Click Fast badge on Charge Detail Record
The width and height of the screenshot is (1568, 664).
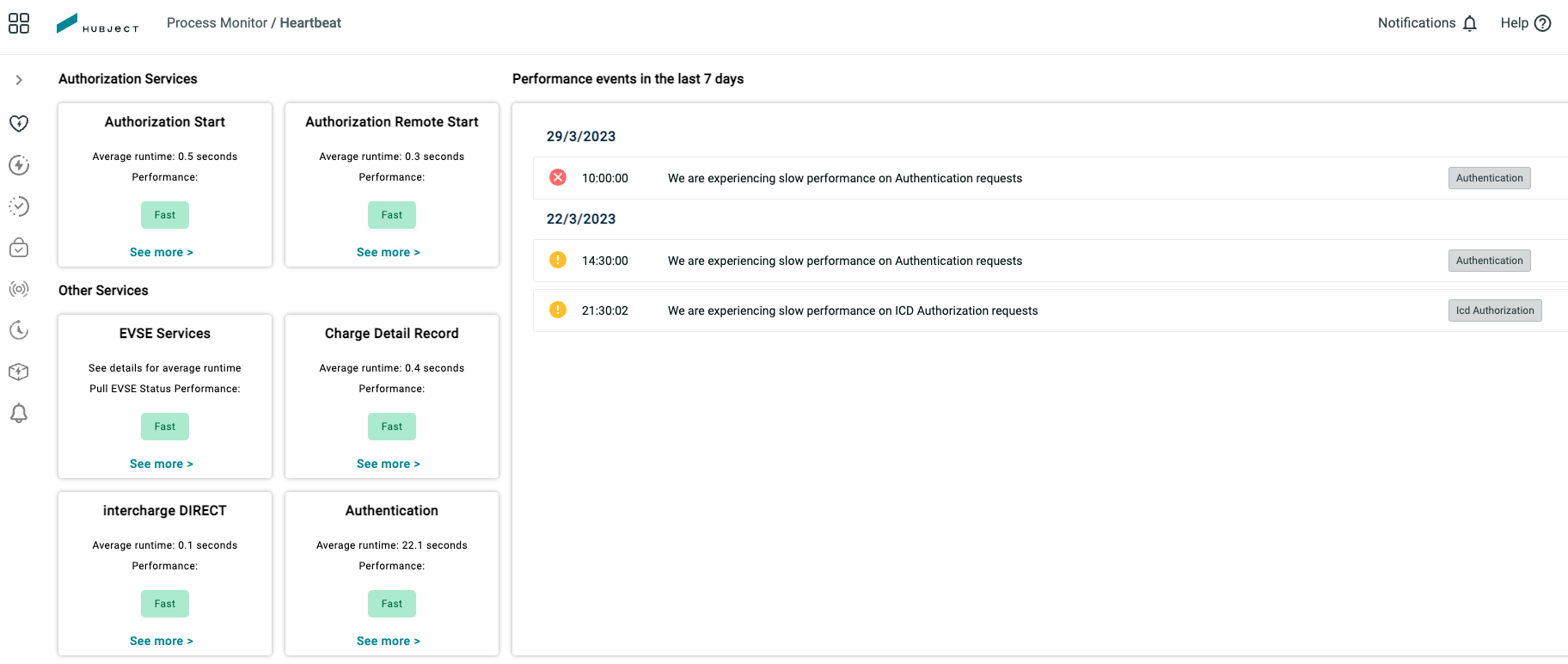click(392, 427)
